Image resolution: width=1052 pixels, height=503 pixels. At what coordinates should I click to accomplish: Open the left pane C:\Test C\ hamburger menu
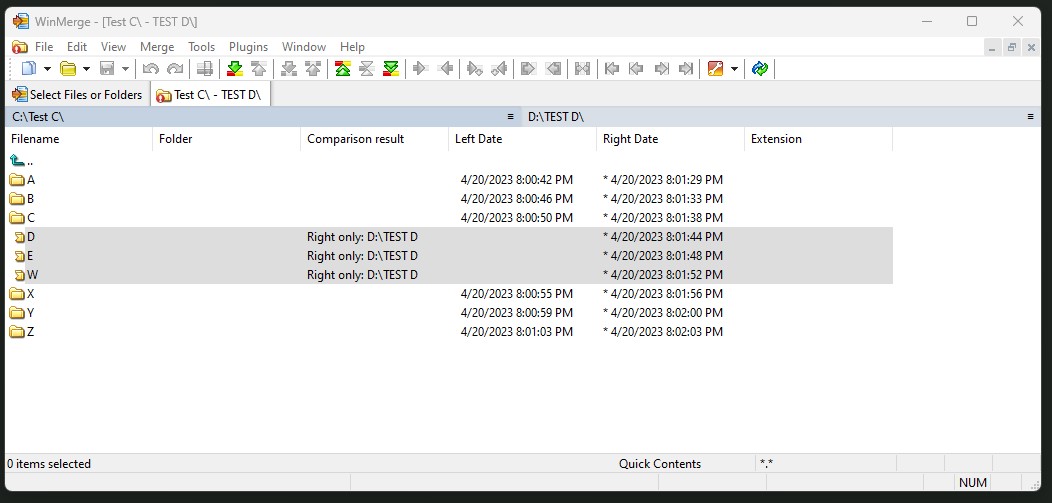click(x=511, y=117)
